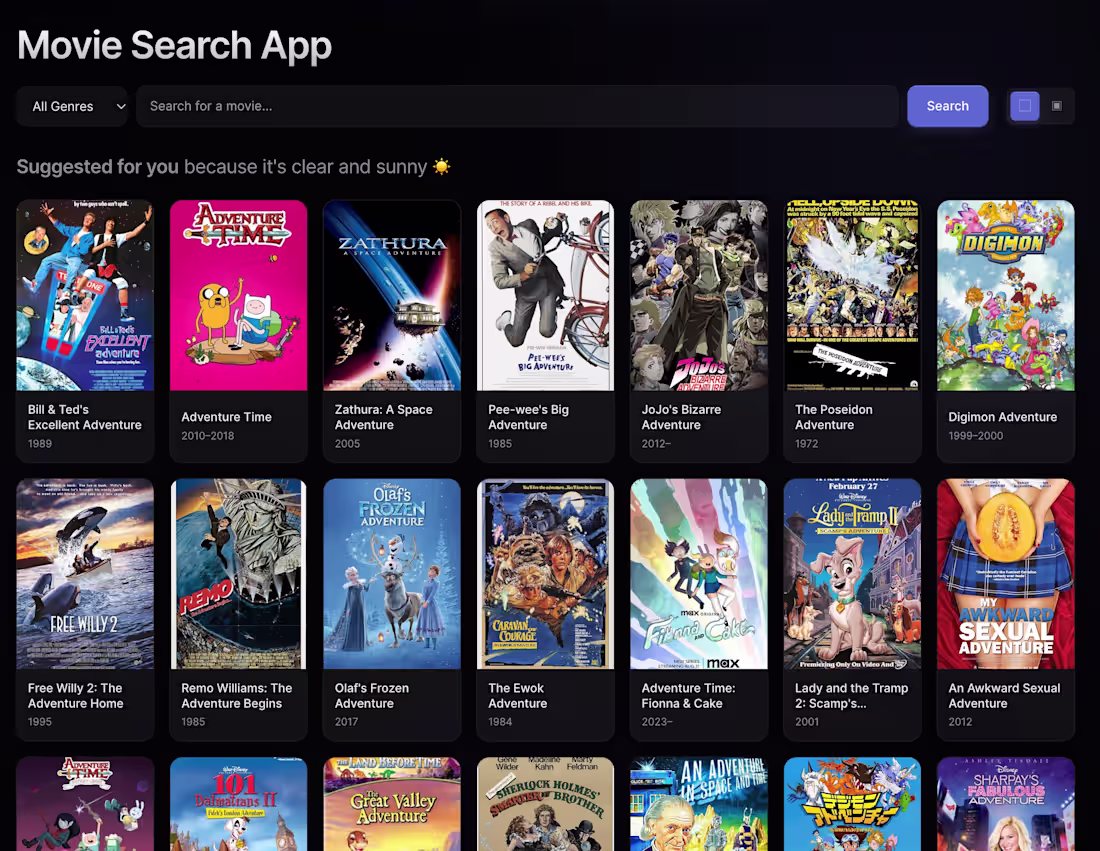The height and width of the screenshot is (851, 1100).
Task: Open My Awkward Sexual Adventure poster
Action: (x=1006, y=574)
